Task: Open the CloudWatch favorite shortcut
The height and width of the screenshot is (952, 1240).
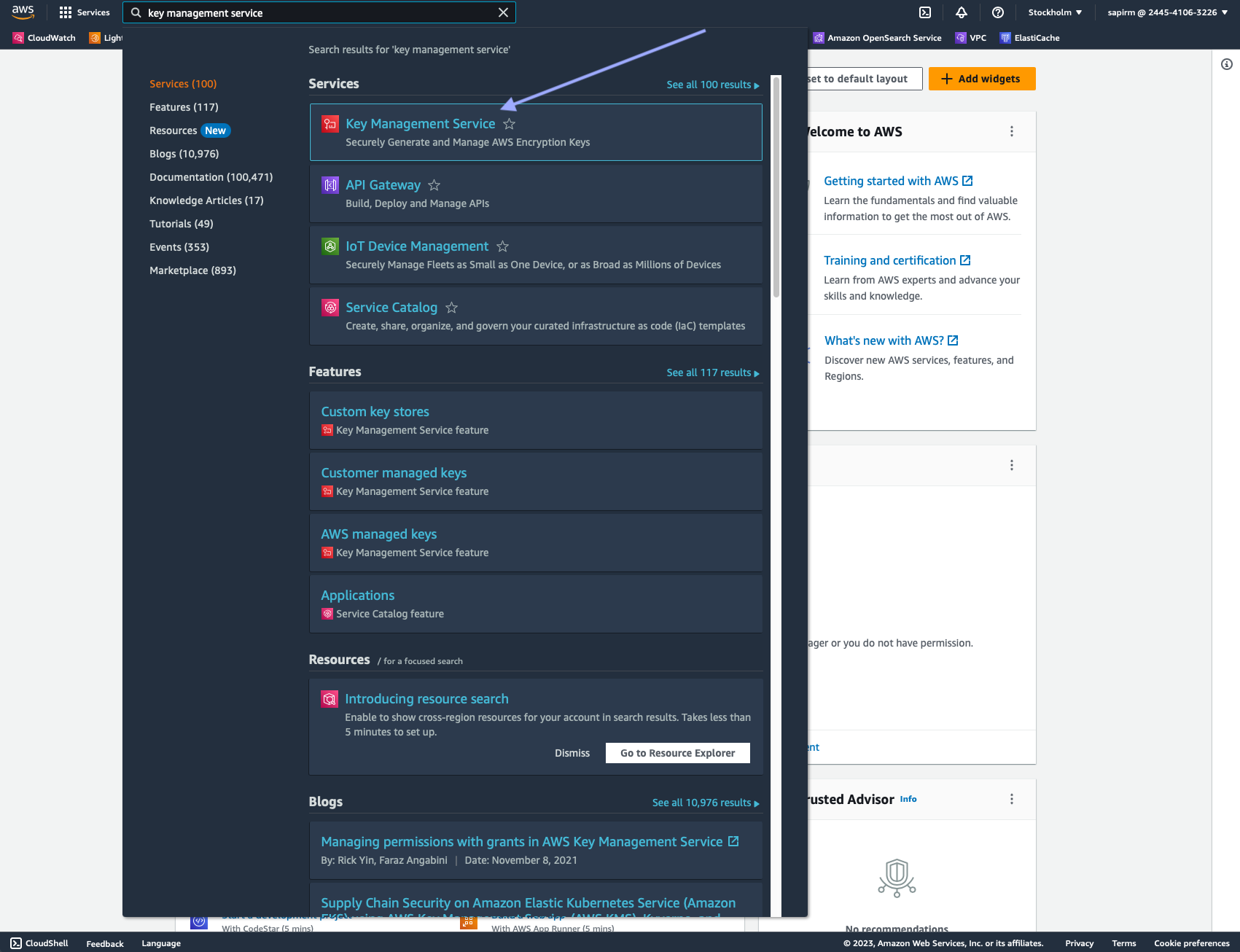Action: point(44,38)
